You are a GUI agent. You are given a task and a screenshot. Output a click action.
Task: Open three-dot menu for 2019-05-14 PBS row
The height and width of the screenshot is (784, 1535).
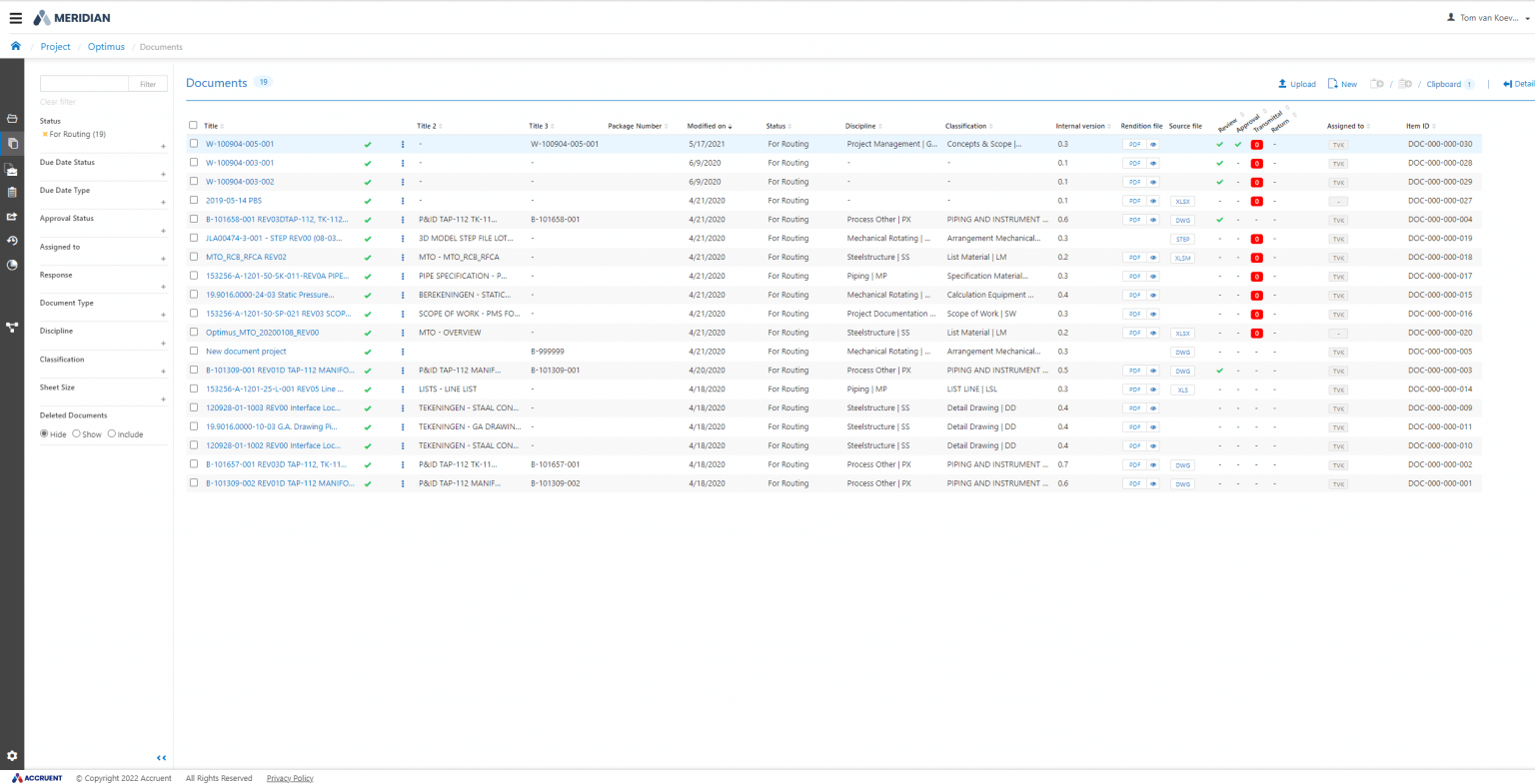pos(403,201)
